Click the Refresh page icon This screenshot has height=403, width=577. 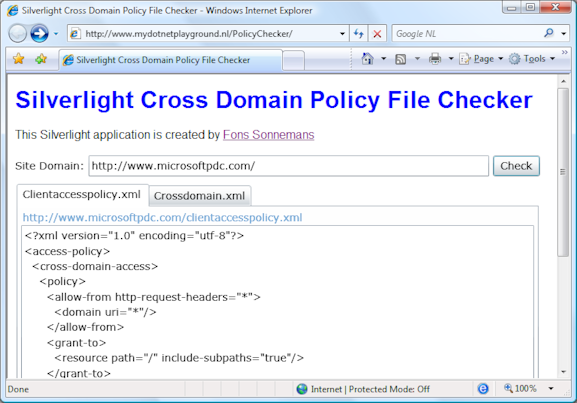[x=359, y=34]
